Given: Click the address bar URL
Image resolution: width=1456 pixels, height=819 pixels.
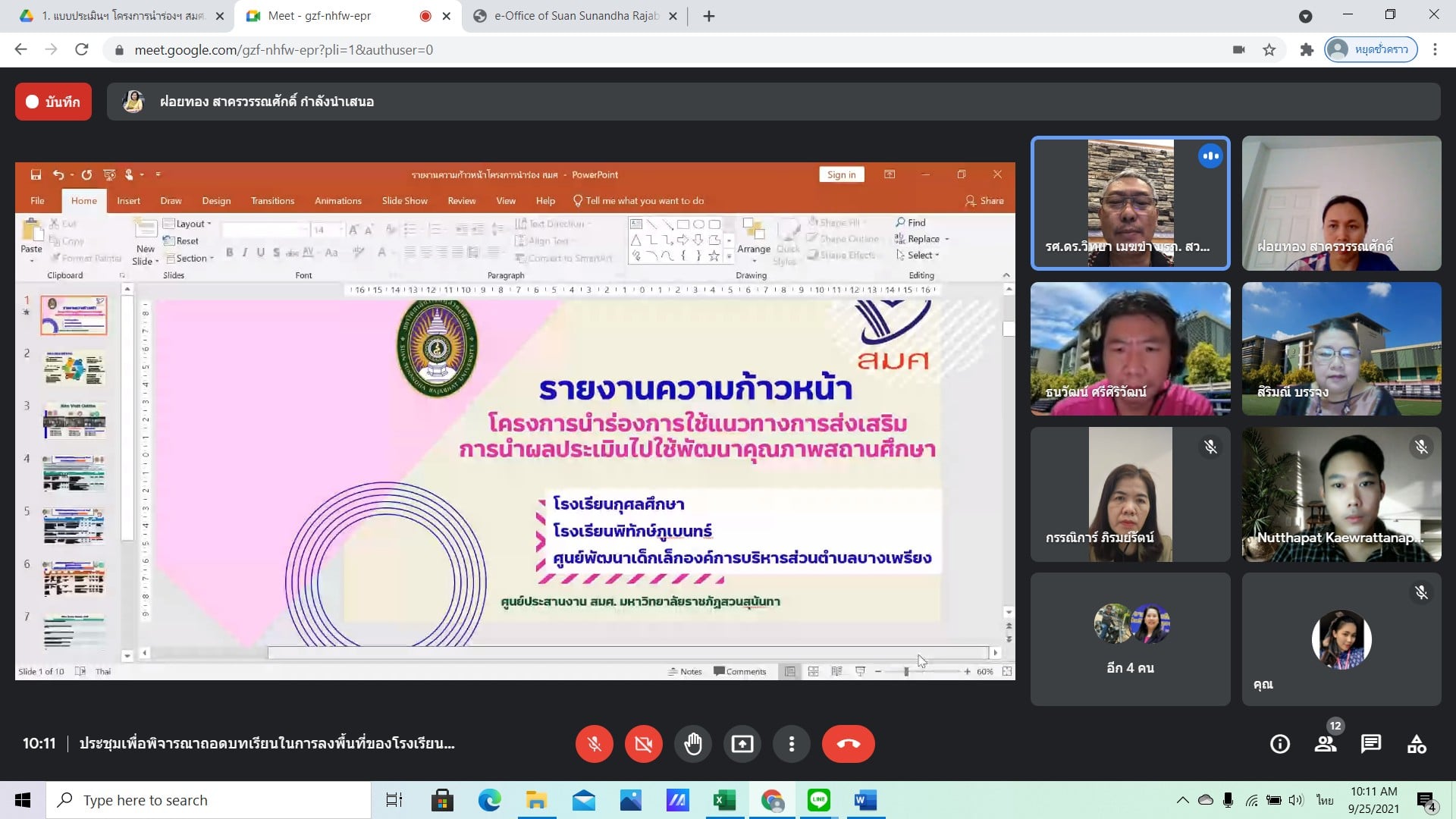Looking at the screenshot, I should [x=284, y=50].
